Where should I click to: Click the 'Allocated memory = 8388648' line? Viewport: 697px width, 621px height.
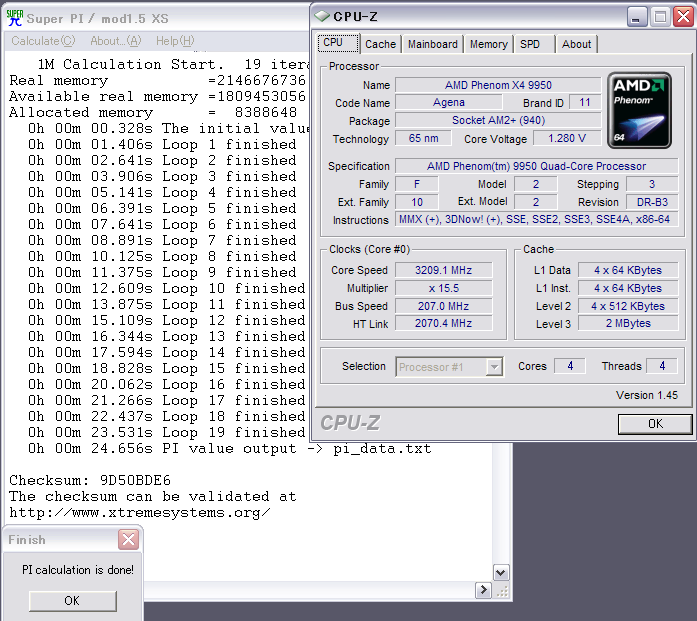coord(153,112)
